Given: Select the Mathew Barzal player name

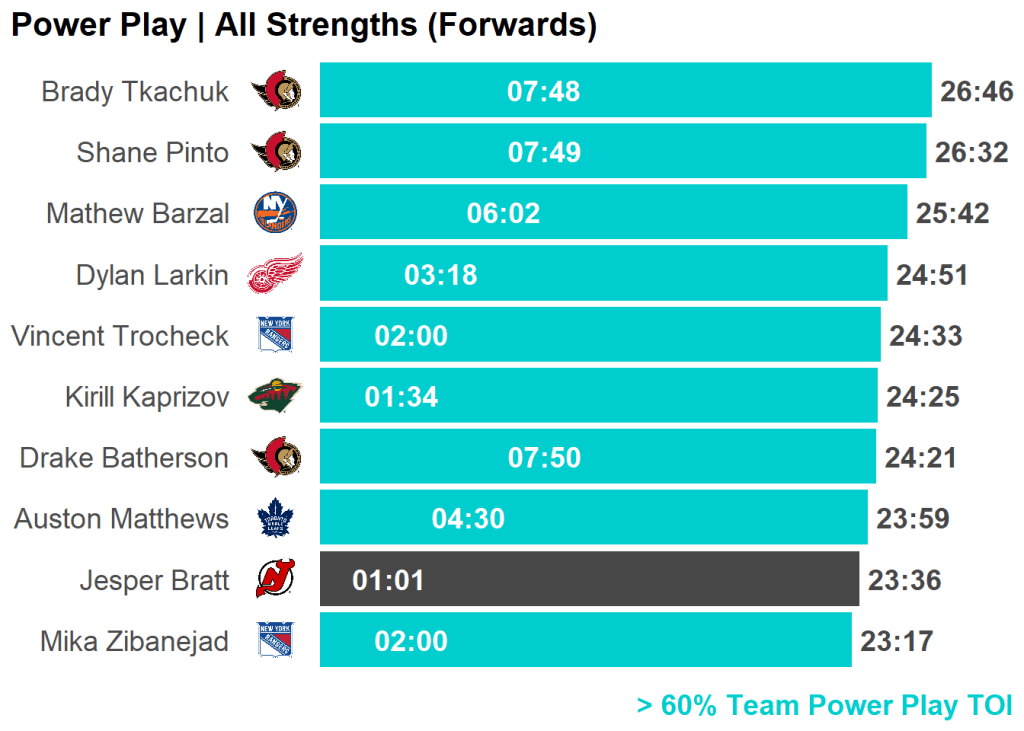Looking at the screenshot, I should coord(138,214).
